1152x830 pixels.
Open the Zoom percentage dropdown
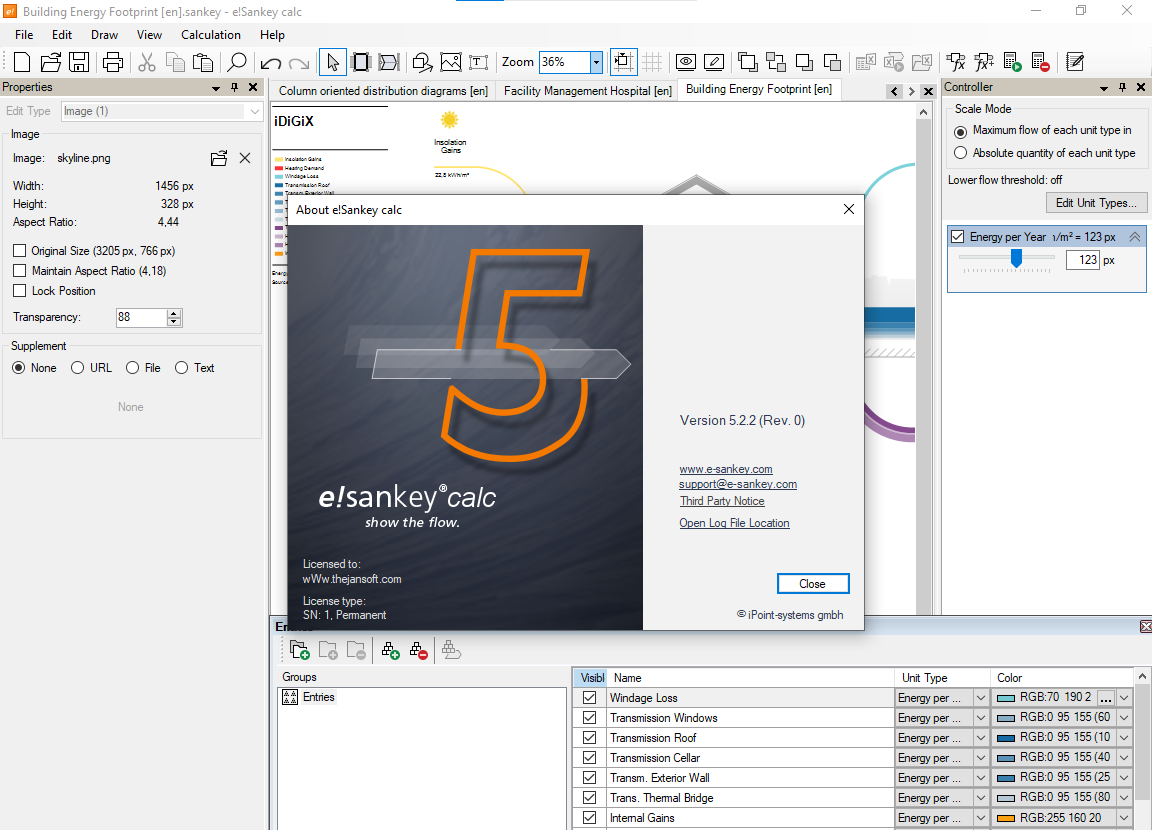pos(597,62)
